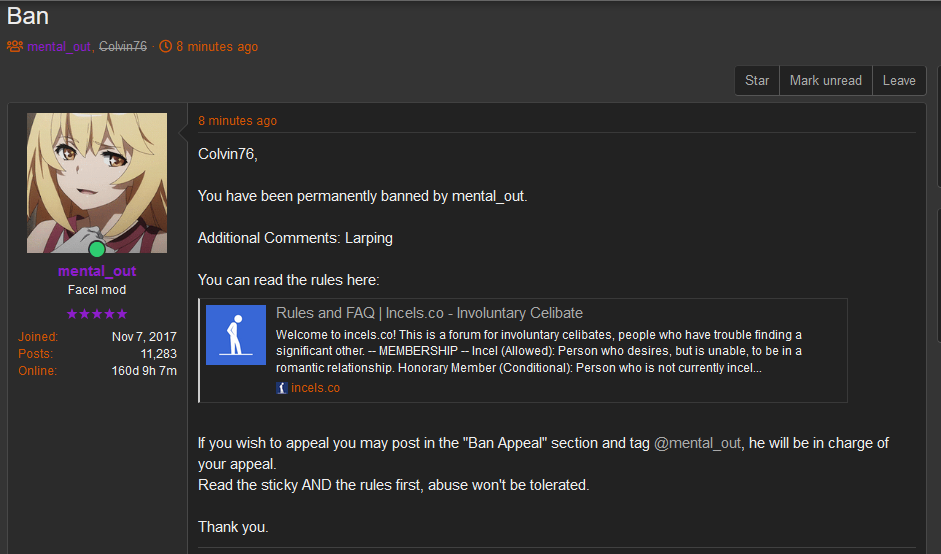Open the struck-through Colvin76 participant link
This screenshot has width=941, height=554.
coord(122,46)
